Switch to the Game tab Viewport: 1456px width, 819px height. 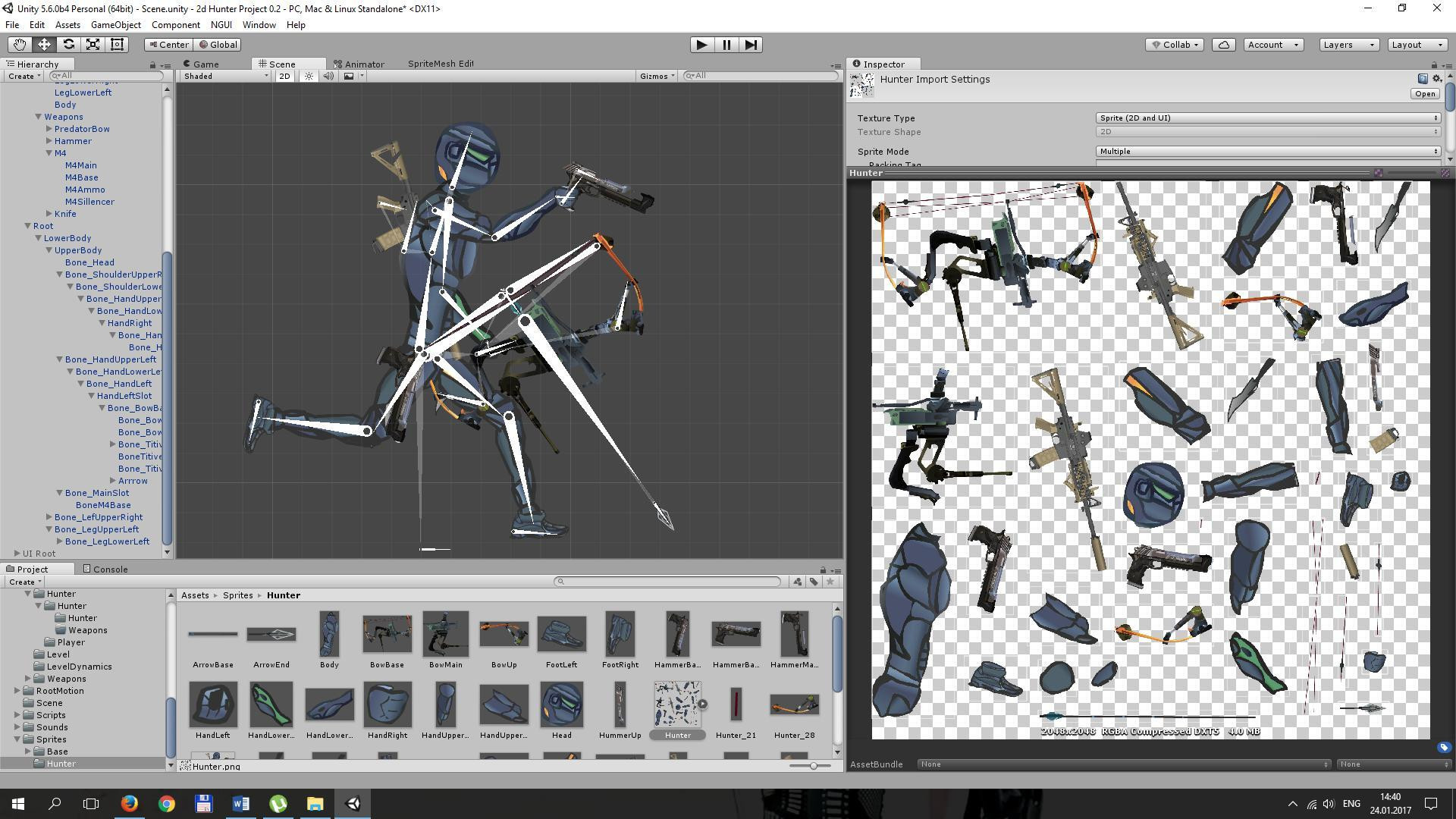201,64
